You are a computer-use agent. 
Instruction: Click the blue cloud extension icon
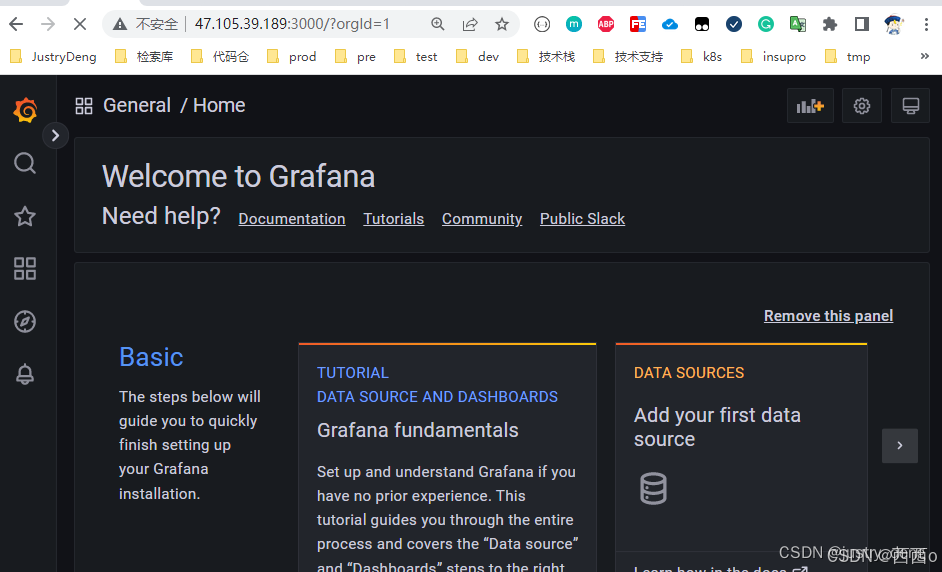670,24
